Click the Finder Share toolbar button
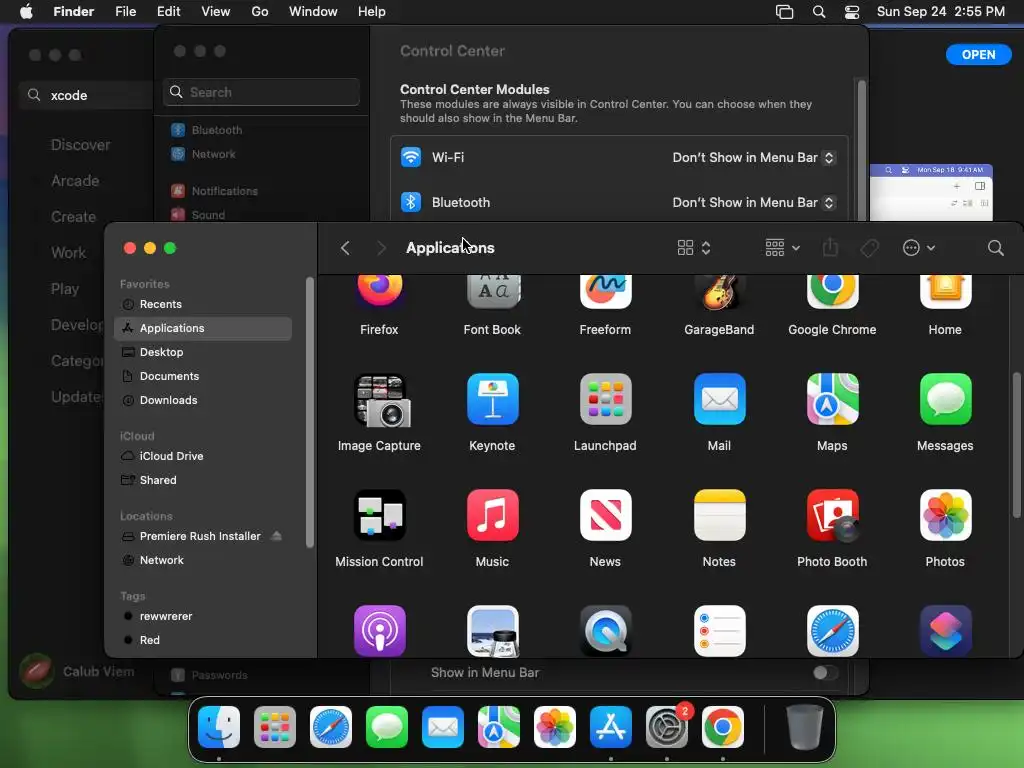1024x768 pixels. click(830, 248)
